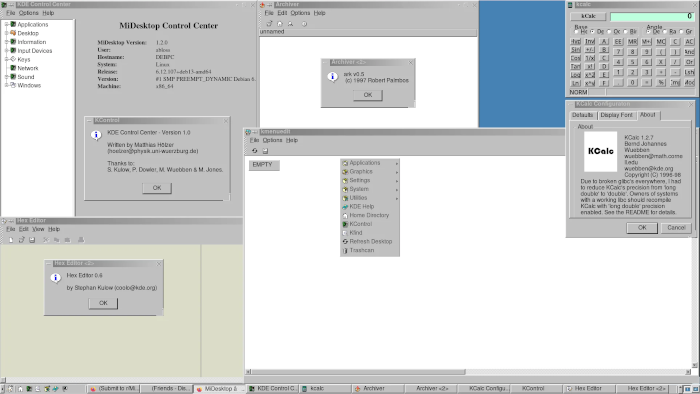Click the Save icon in Hex Editor toolbar
This screenshot has width=700, height=394.
pos(32,240)
